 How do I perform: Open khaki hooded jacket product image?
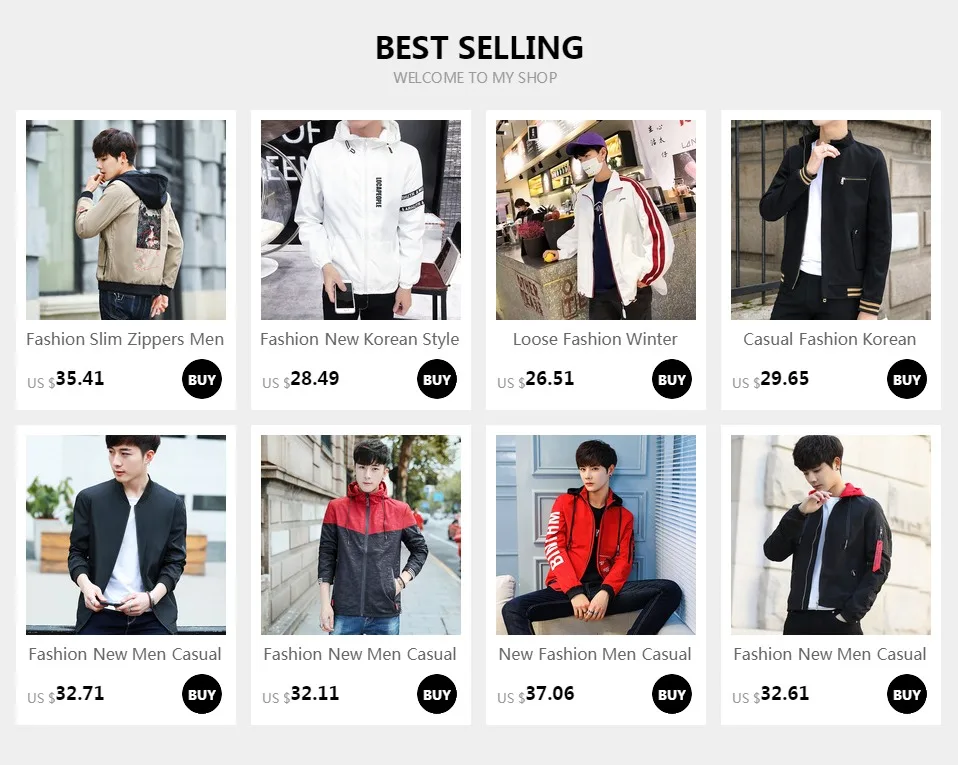126,220
